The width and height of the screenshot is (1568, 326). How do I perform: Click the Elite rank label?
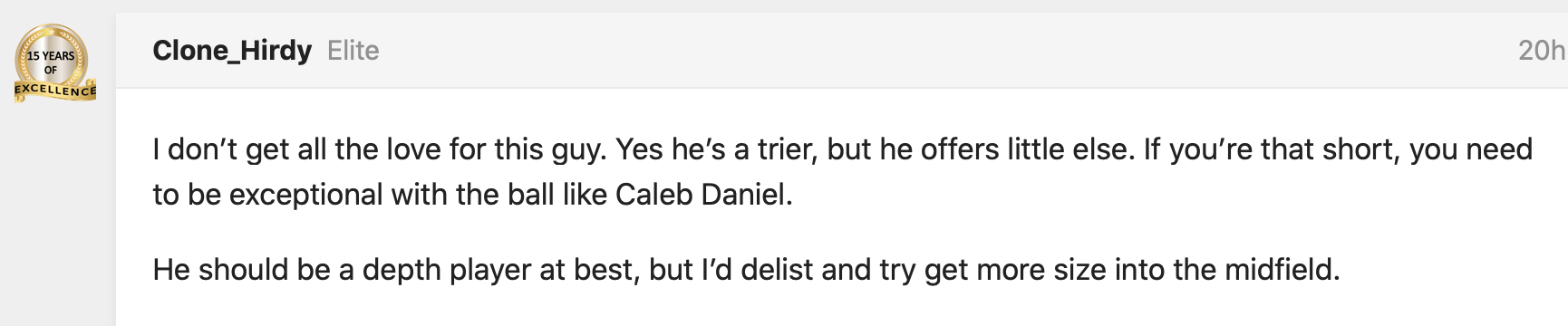[353, 51]
